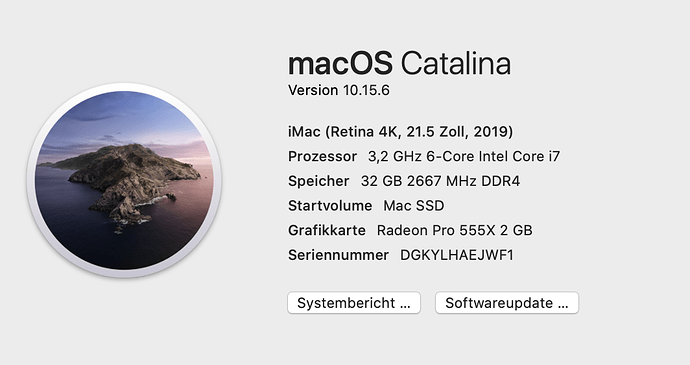Click the 21.5 Zoll, 2019 model text

[x=459, y=132]
